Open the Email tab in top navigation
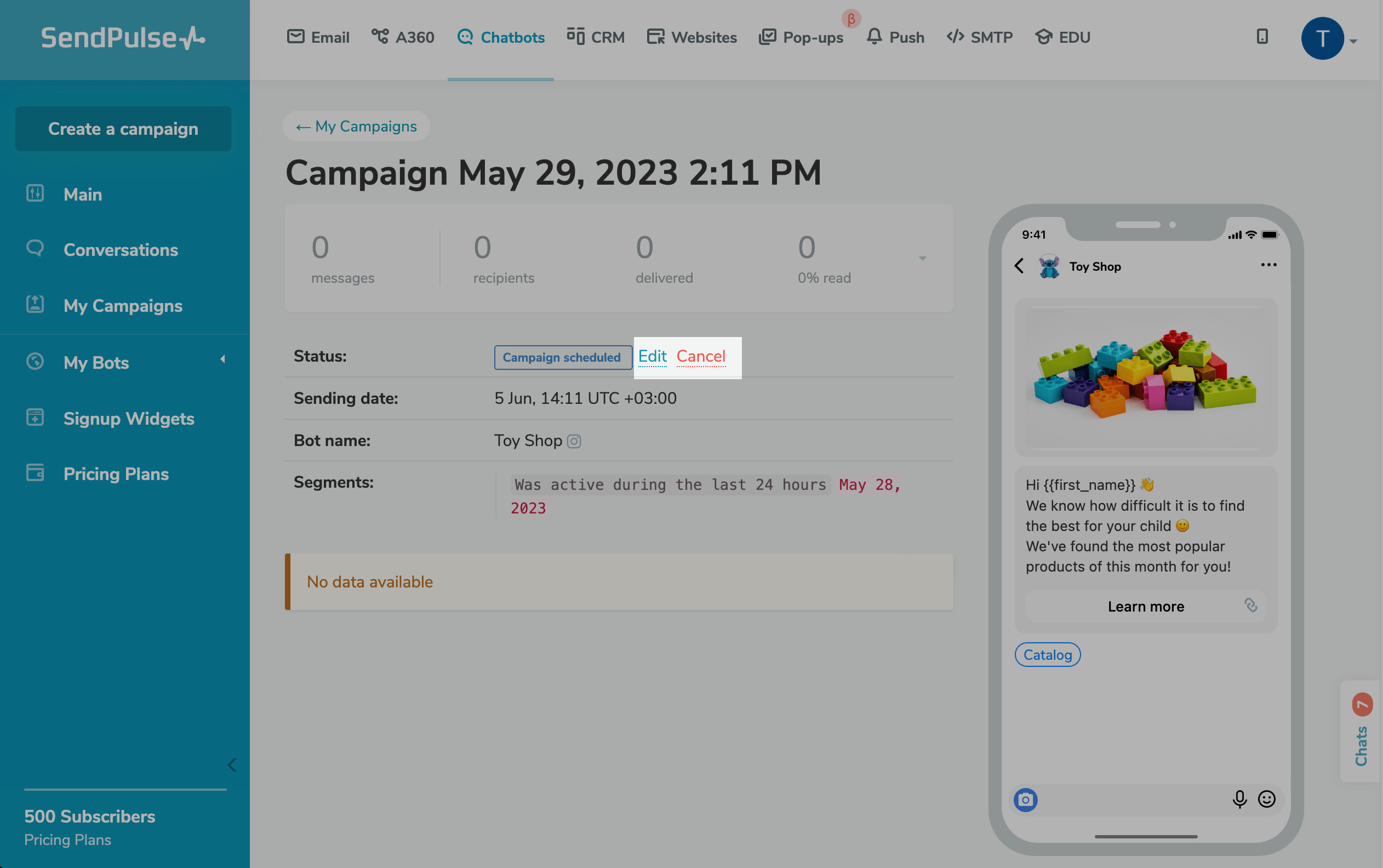1383x868 pixels. [318, 37]
